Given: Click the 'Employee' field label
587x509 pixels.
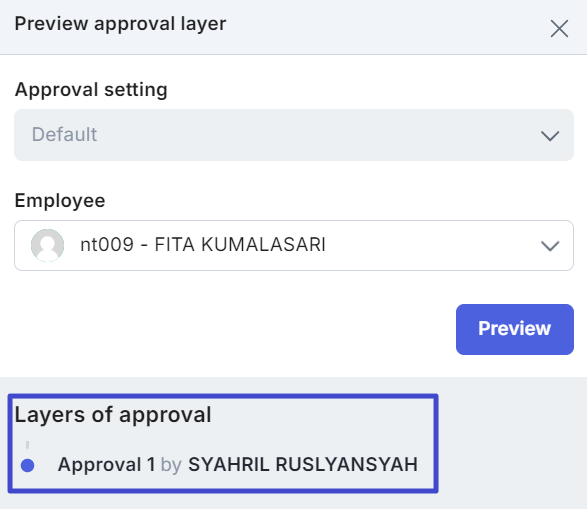Looking at the screenshot, I should [60, 201].
